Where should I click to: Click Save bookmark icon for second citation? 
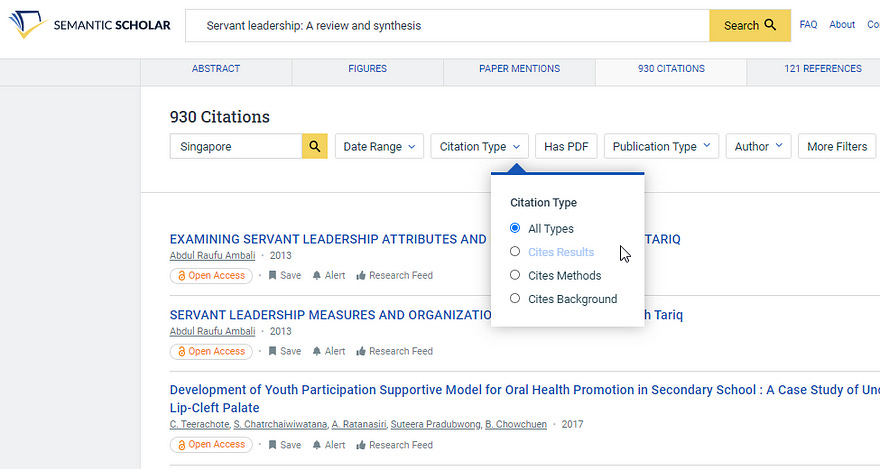click(x=272, y=352)
